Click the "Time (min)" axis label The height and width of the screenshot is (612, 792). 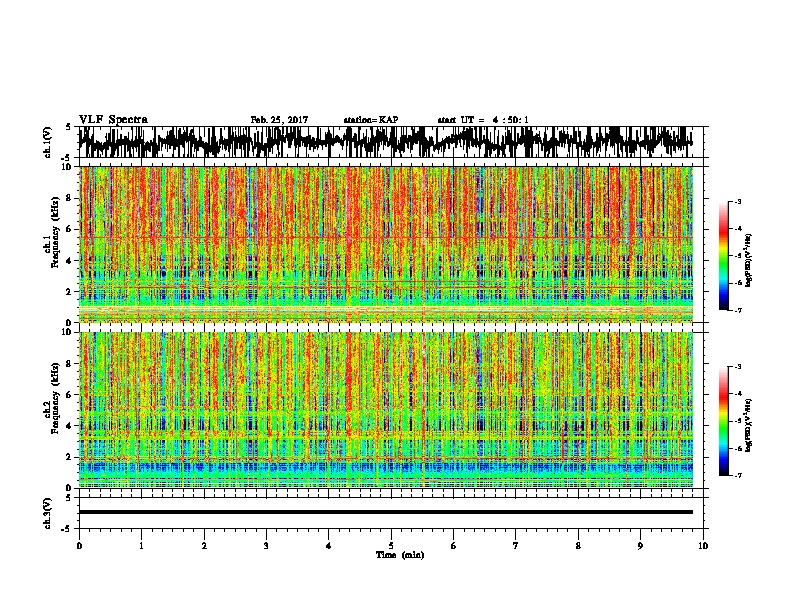400,555
